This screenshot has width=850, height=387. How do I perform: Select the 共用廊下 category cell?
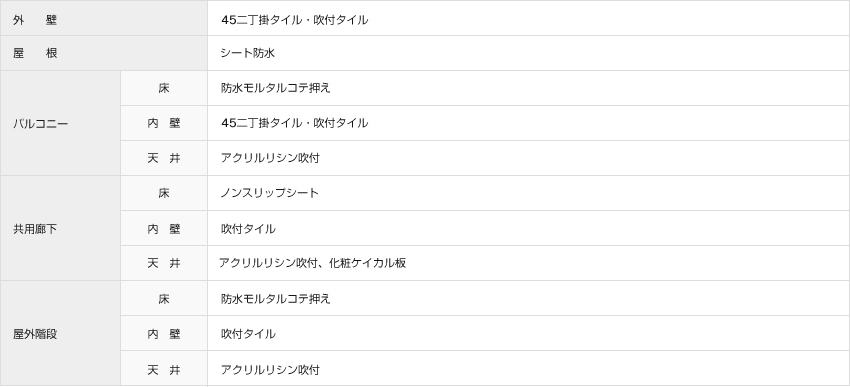coord(60,228)
